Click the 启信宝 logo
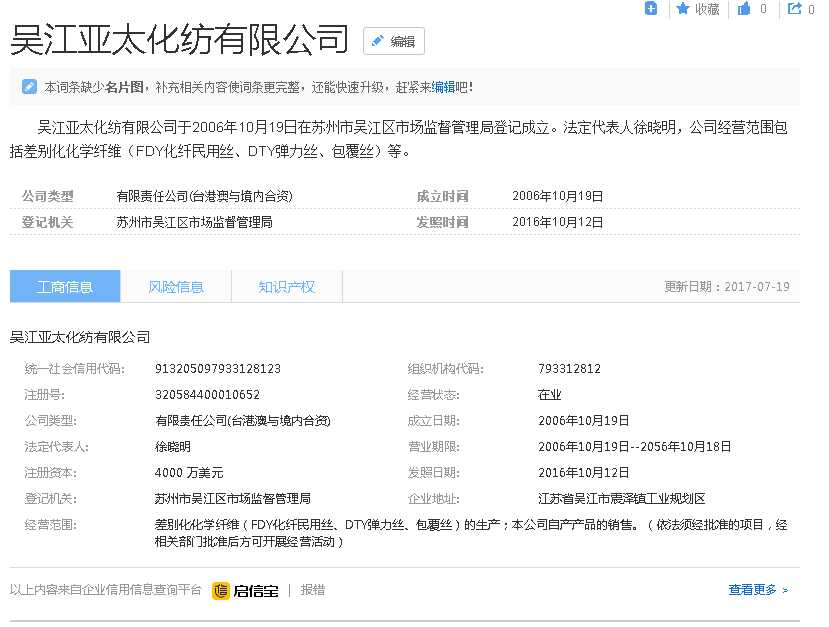Viewport: 829px width, 627px height. coord(245,590)
